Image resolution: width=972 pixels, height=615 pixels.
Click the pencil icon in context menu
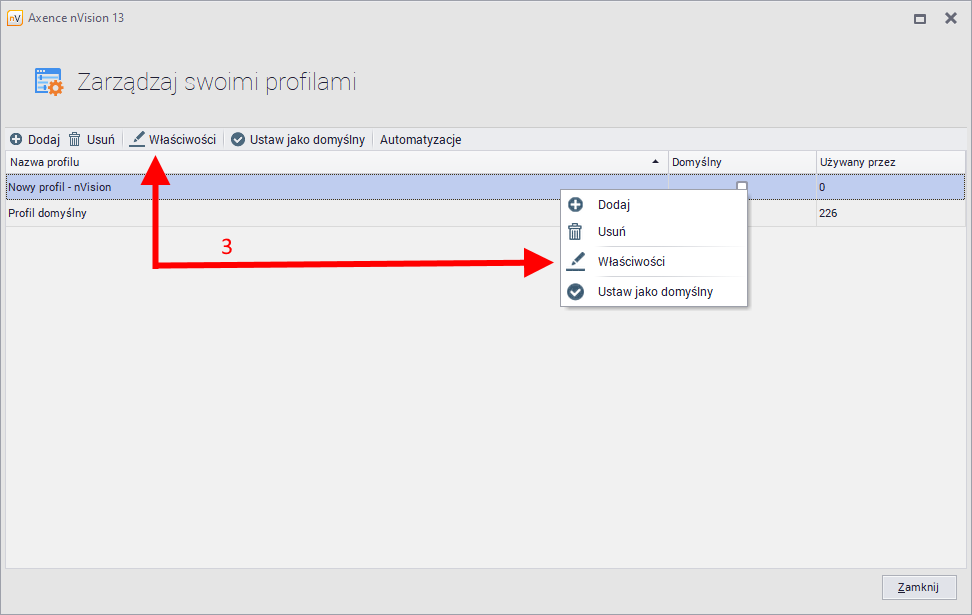(575, 262)
